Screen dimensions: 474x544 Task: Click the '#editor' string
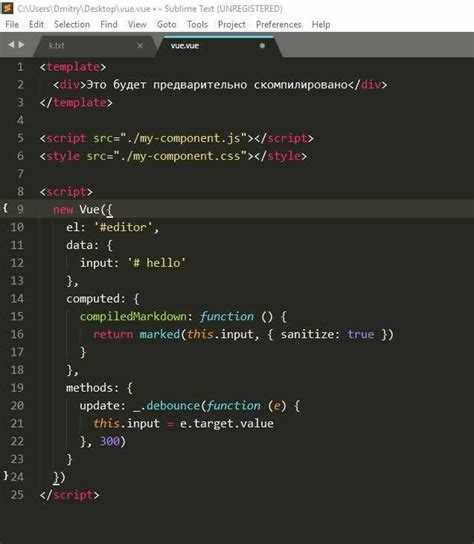point(123,227)
